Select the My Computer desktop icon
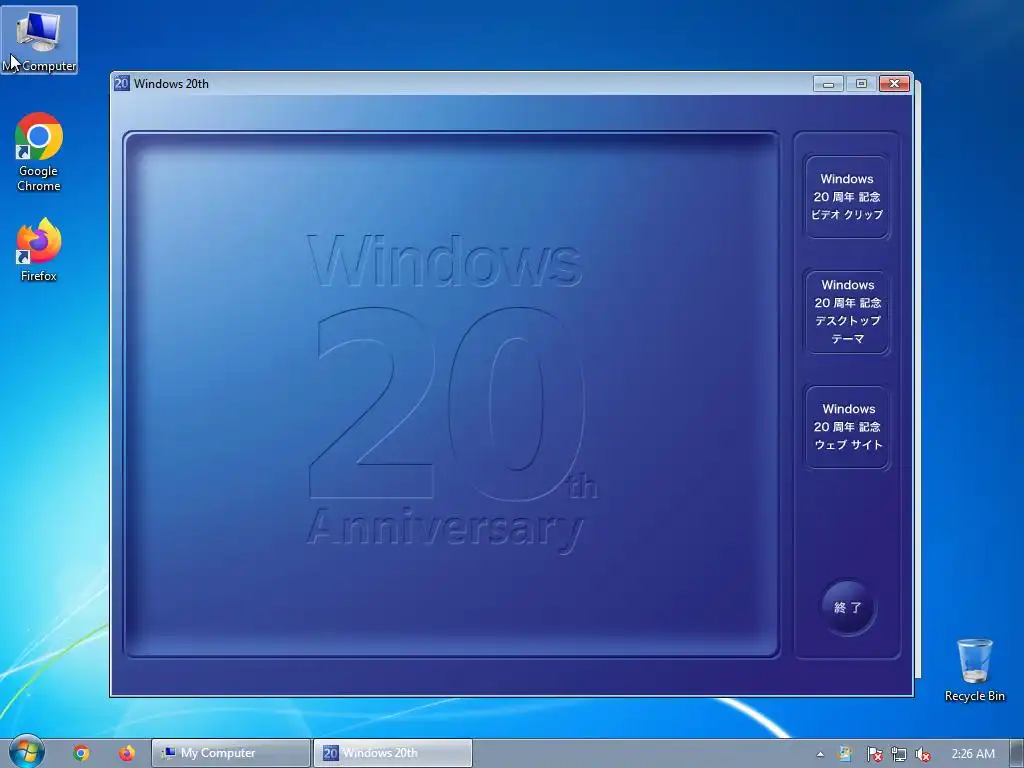 (39, 40)
